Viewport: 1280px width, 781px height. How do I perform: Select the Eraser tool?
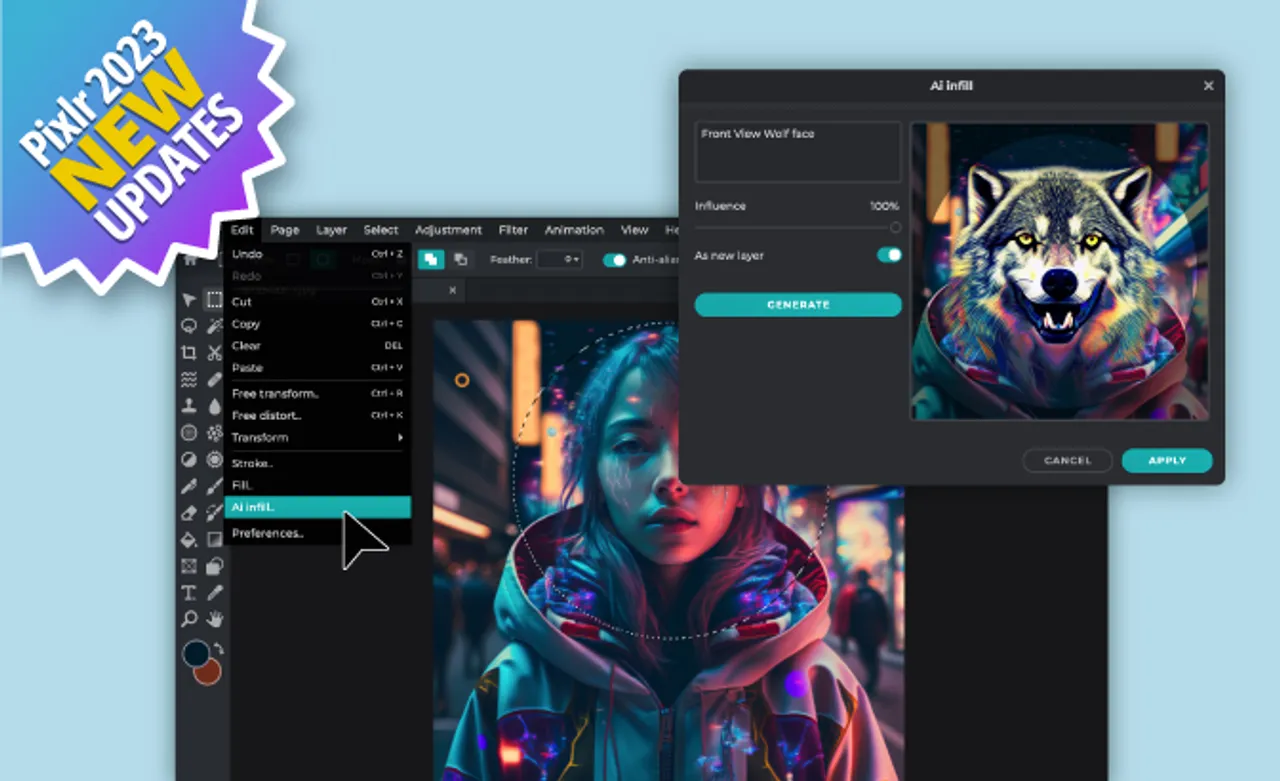click(188, 513)
